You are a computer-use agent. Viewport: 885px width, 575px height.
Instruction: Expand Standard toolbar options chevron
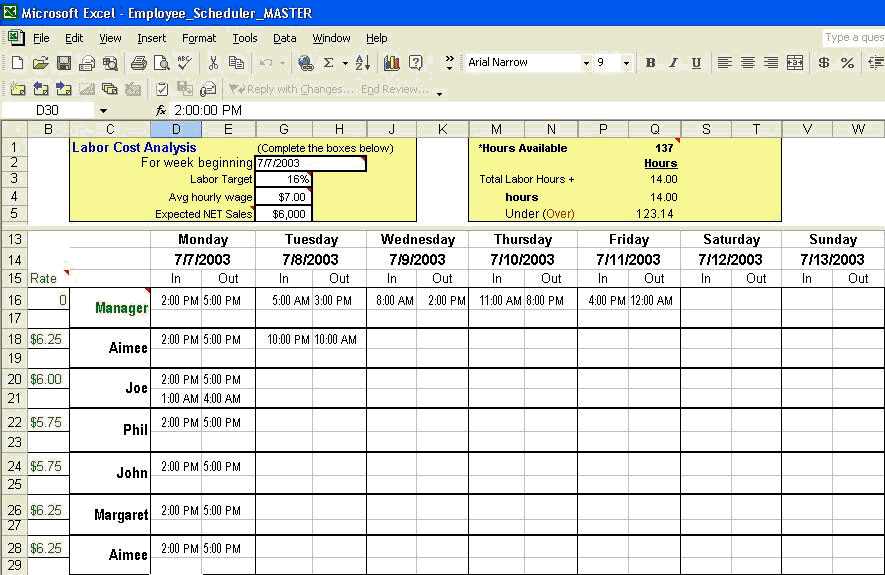[x=449, y=63]
